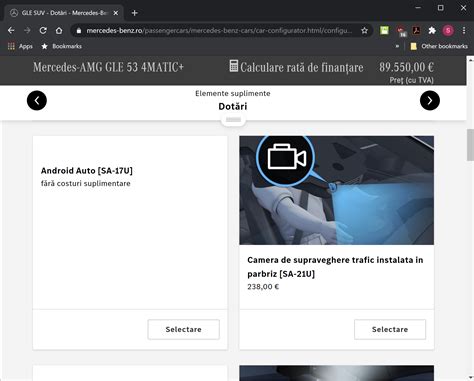
Task: Open the traffic camera option image
Action: pos(337,190)
